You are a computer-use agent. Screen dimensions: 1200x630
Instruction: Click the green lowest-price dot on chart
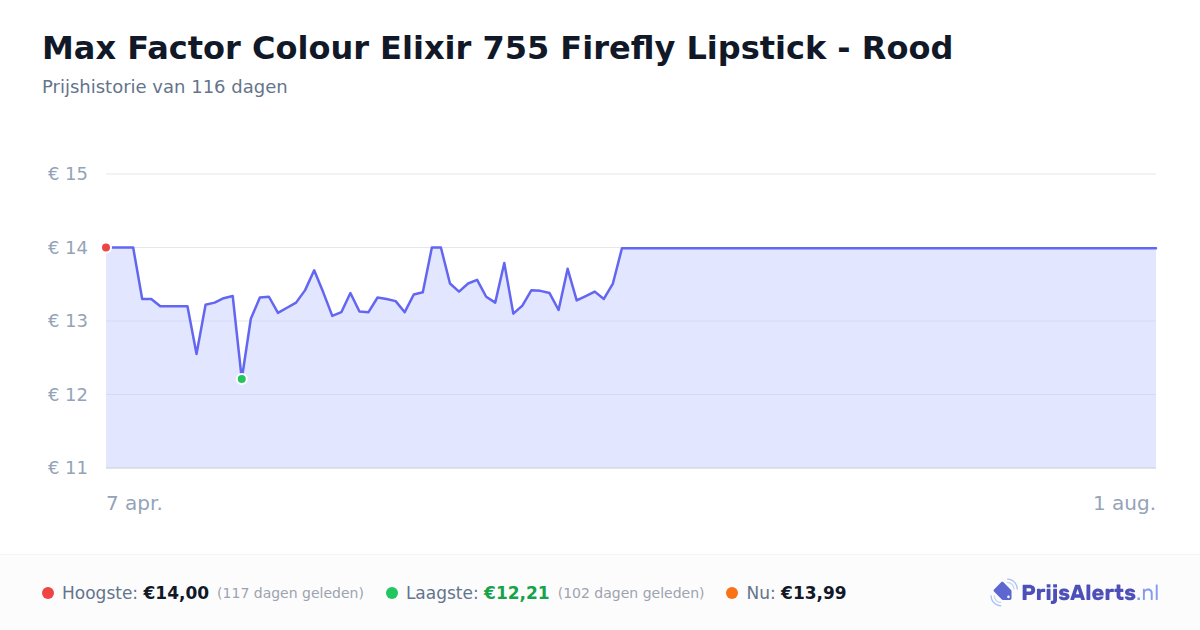point(242,379)
